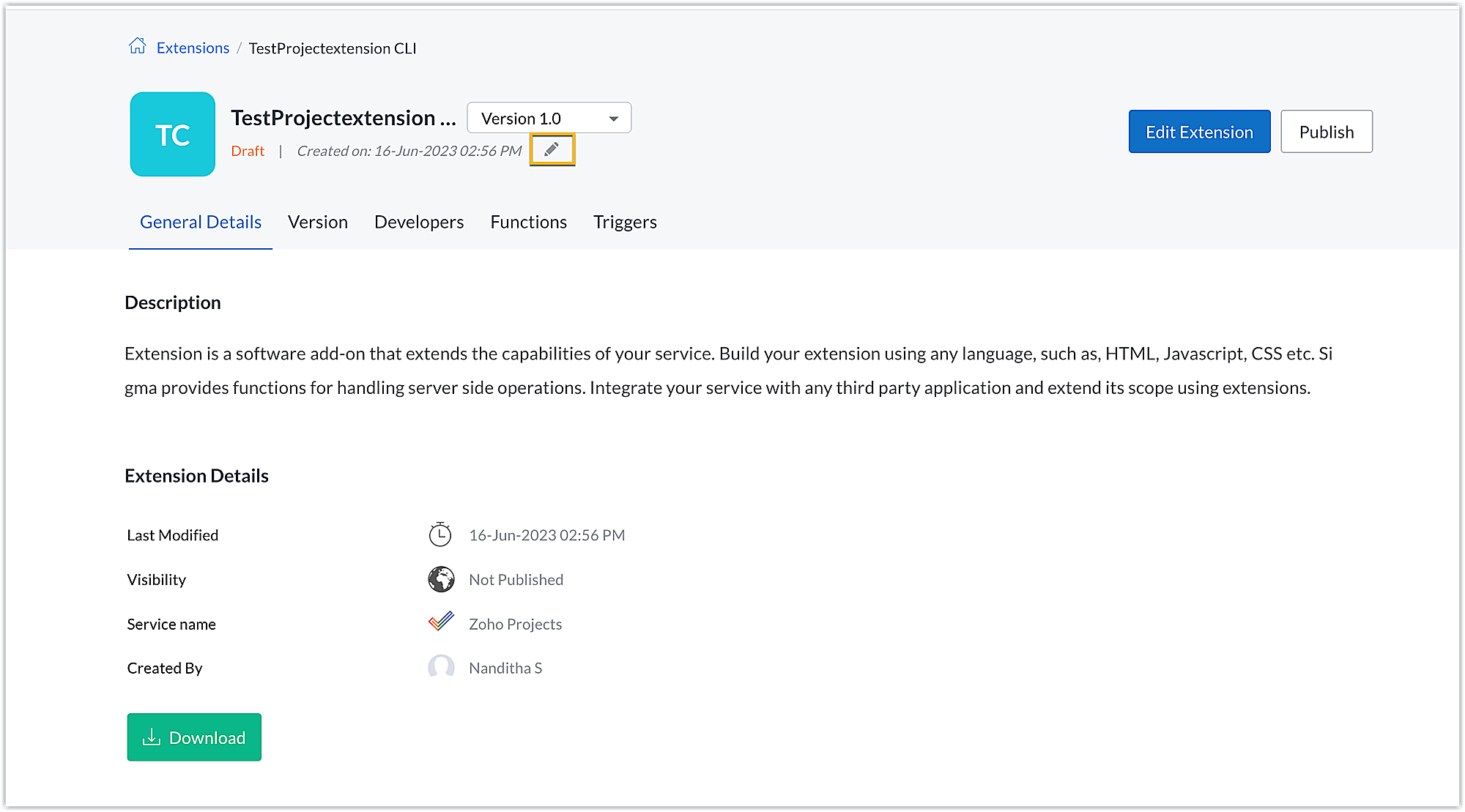Click the Zoho Projects checkmark logo
The height and width of the screenshot is (812, 1465).
pyautogui.click(x=441, y=622)
